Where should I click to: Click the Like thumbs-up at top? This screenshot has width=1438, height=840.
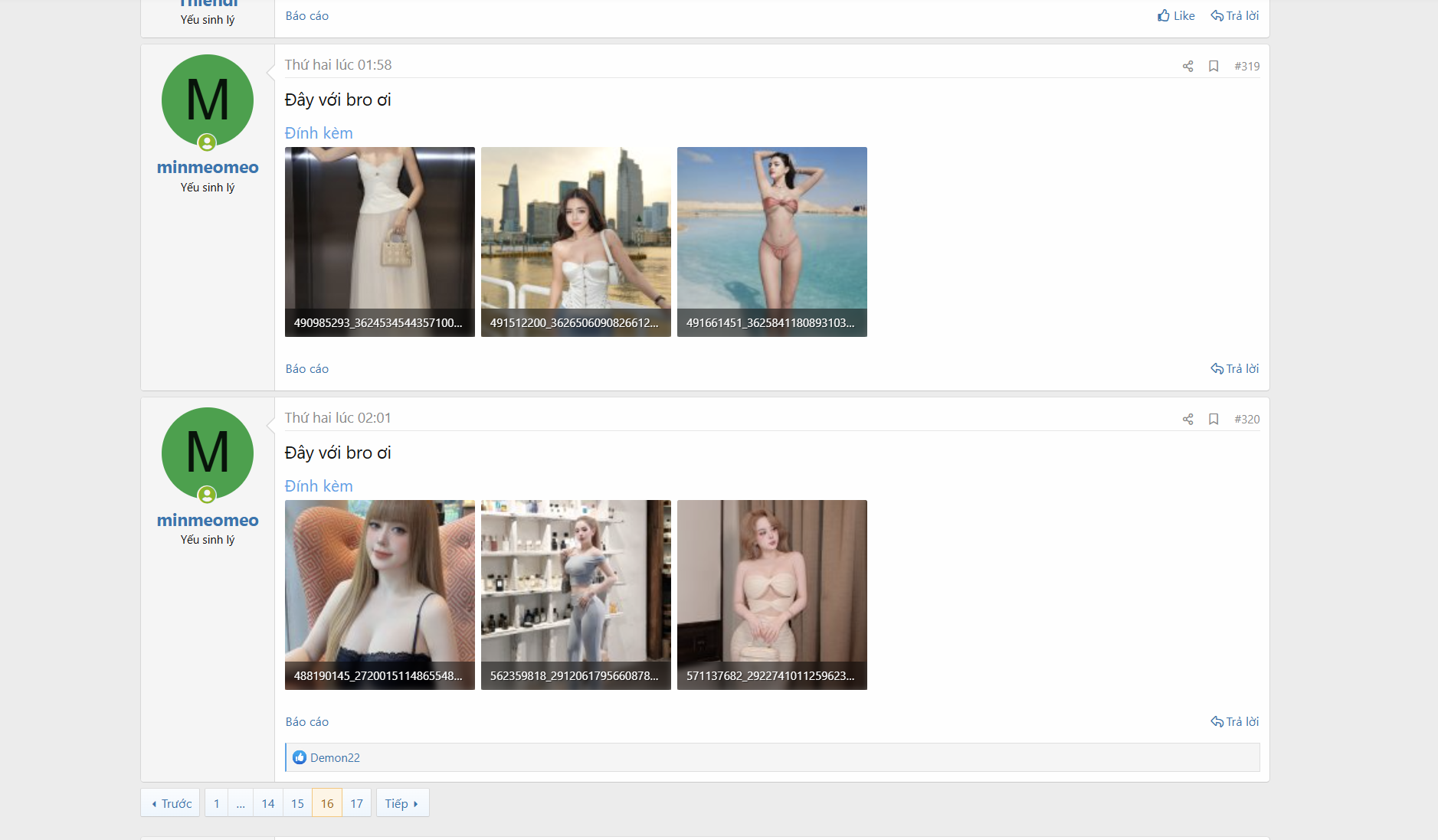(x=1176, y=16)
